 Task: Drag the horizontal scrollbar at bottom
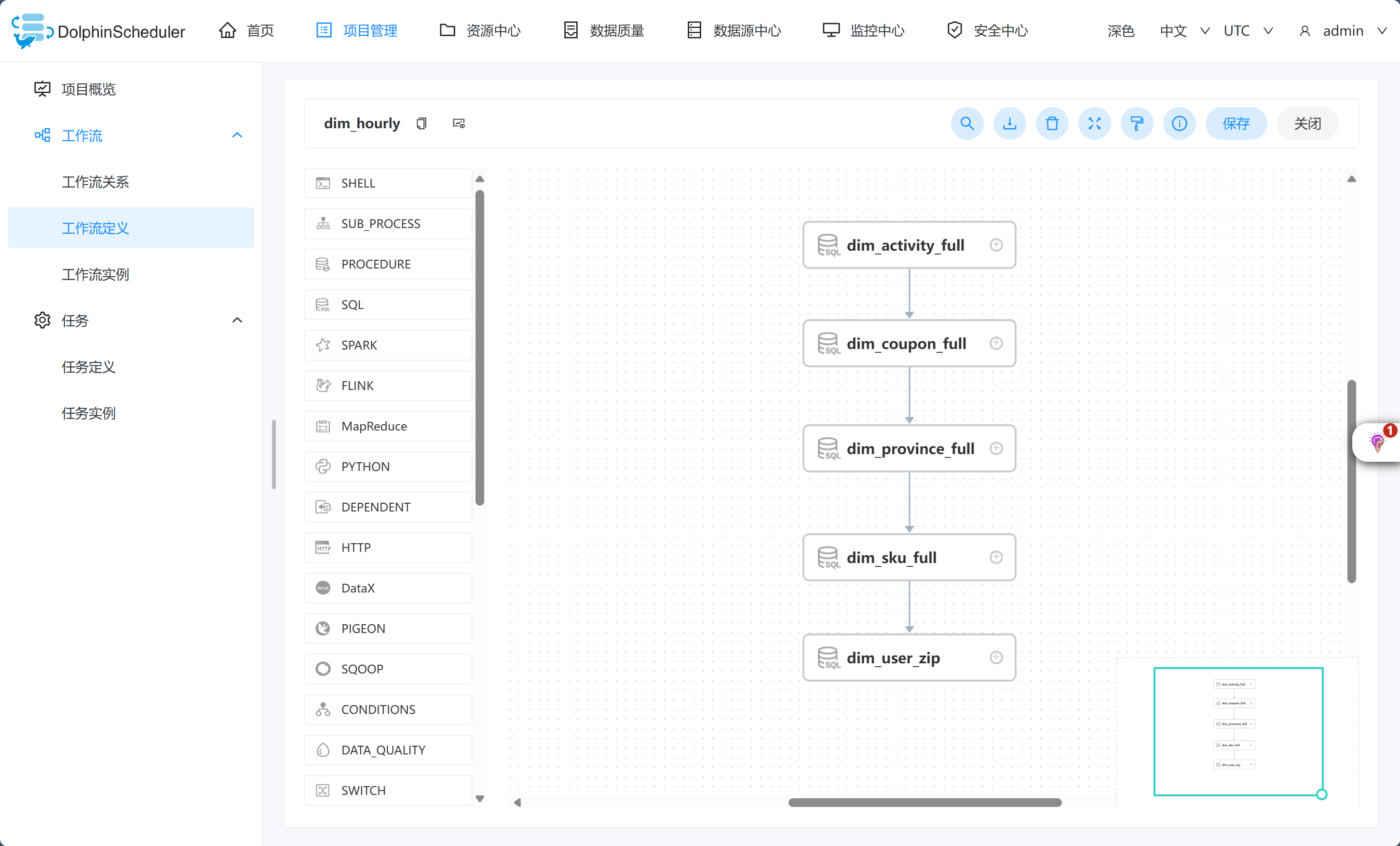926,803
